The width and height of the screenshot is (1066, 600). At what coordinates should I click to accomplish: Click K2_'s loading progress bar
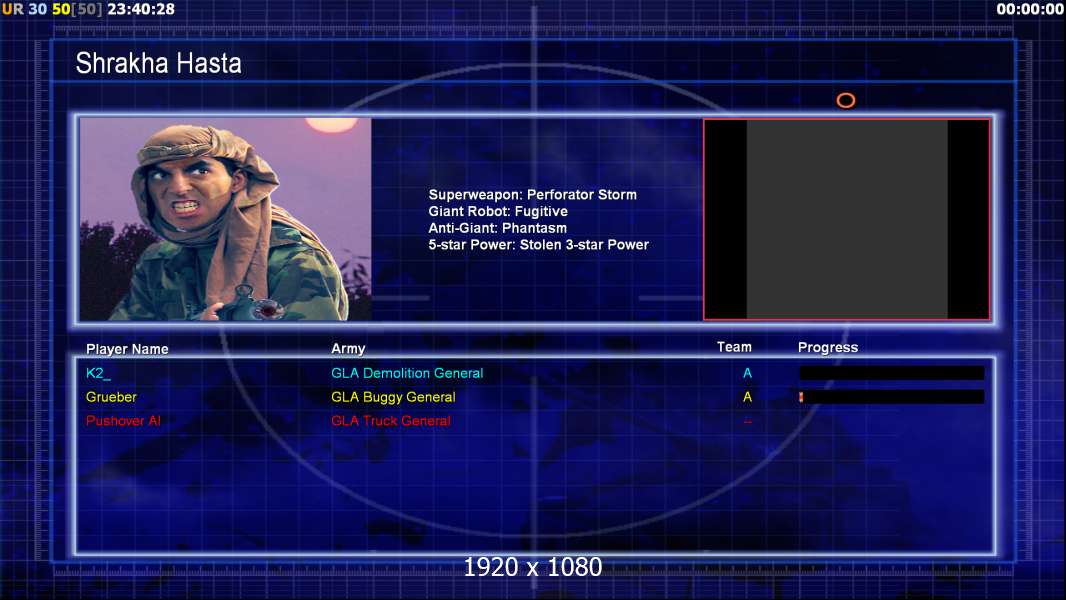click(891, 373)
